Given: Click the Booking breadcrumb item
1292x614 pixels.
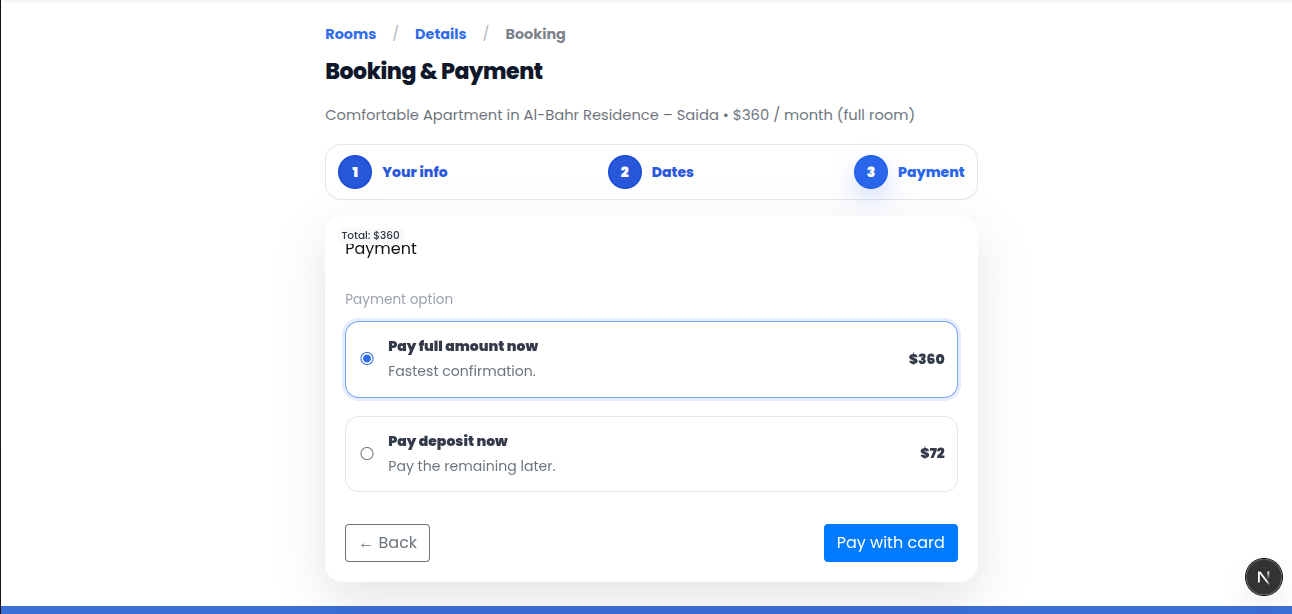Looking at the screenshot, I should (535, 34).
